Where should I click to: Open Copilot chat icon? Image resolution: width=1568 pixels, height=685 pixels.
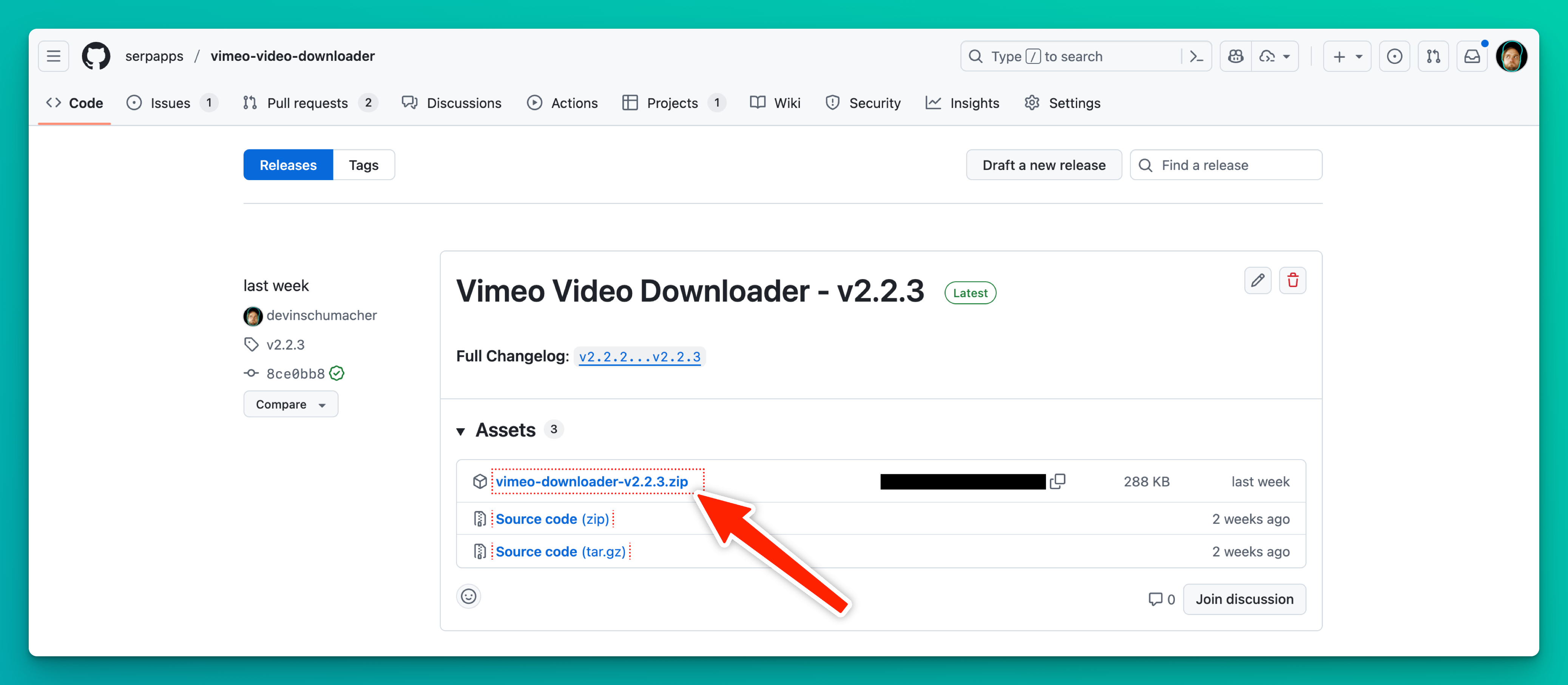[x=1236, y=57]
